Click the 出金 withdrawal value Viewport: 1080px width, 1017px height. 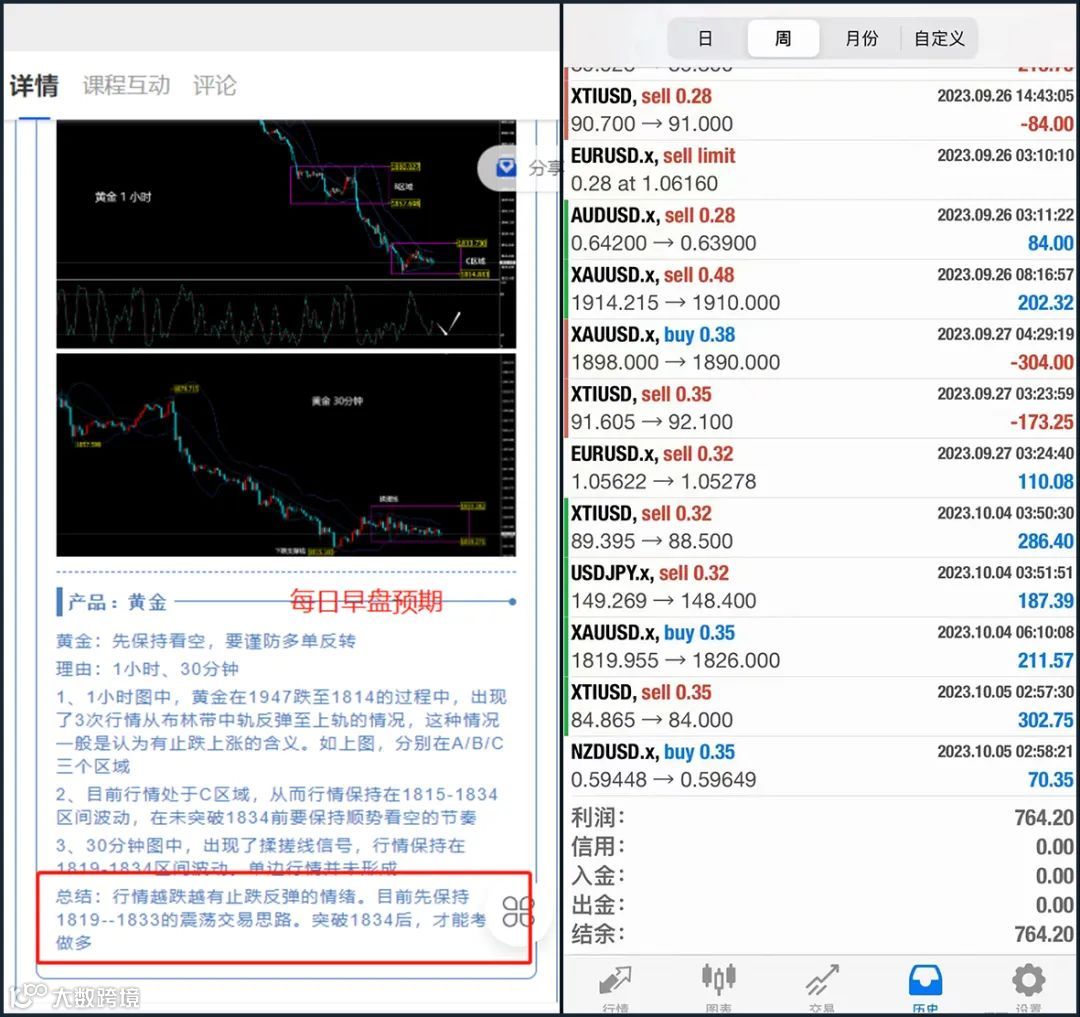[1055, 905]
